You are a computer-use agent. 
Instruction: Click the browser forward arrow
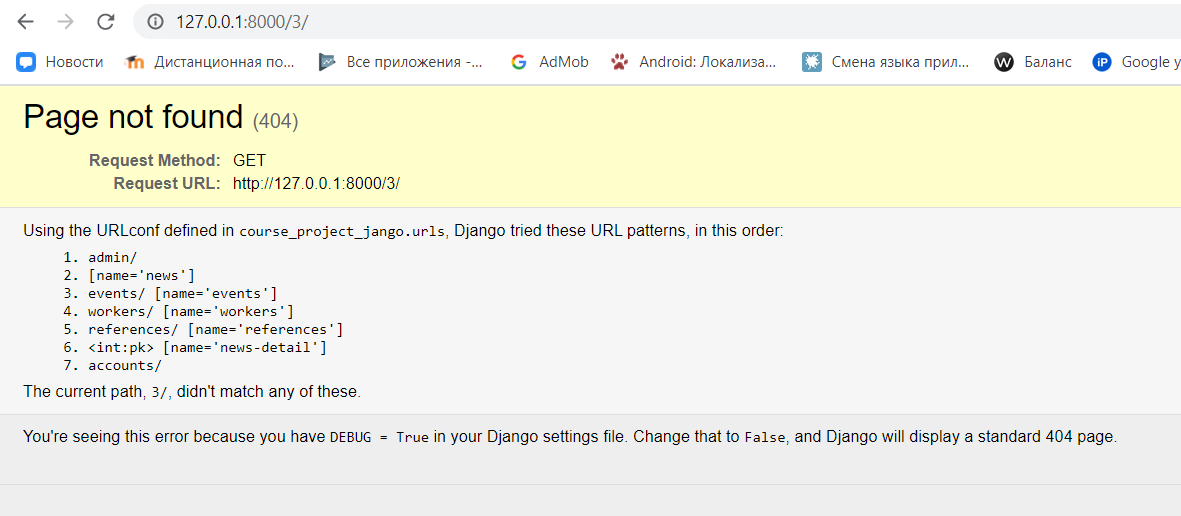coord(66,22)
